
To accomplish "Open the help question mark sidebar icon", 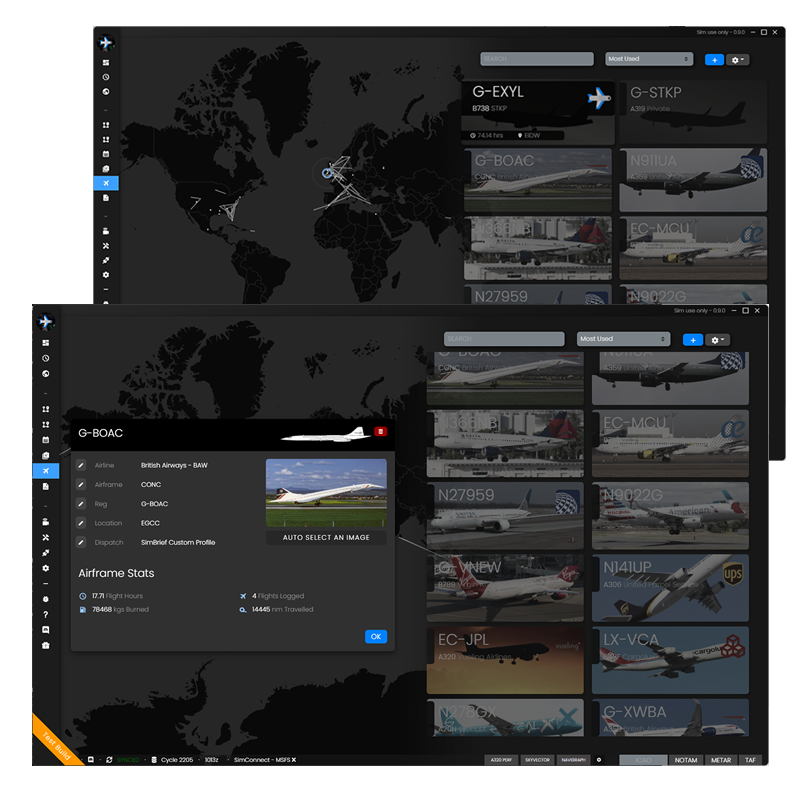I will click(46, 614).
